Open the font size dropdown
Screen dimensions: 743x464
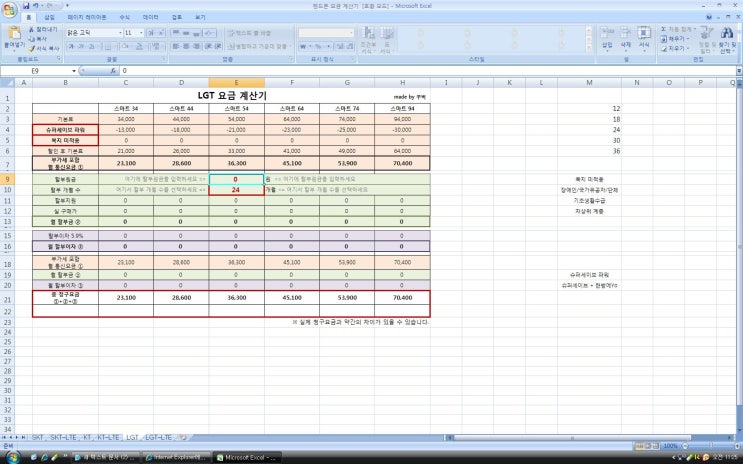pyautogui.click(x=141, y=33)
